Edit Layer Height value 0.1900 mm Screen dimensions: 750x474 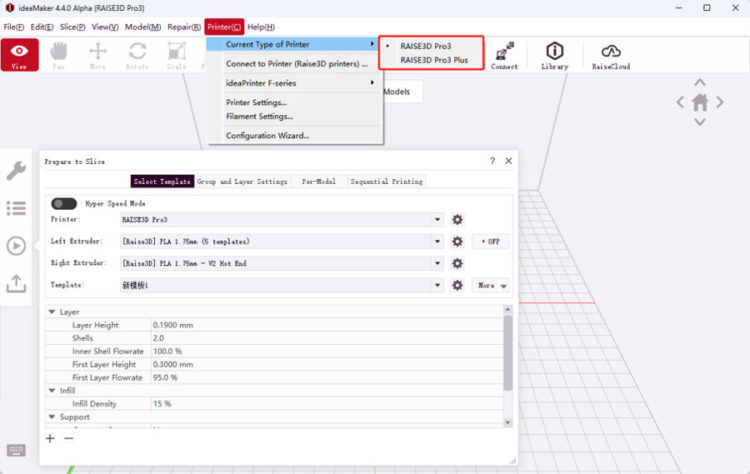point(327,325)
